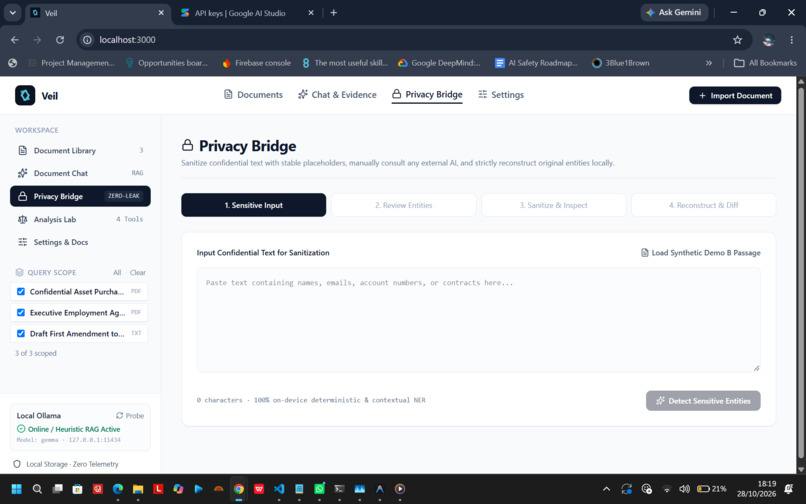Open Microsoft Edge from the taskbar
806x504 pixels.
coord(118,489)
